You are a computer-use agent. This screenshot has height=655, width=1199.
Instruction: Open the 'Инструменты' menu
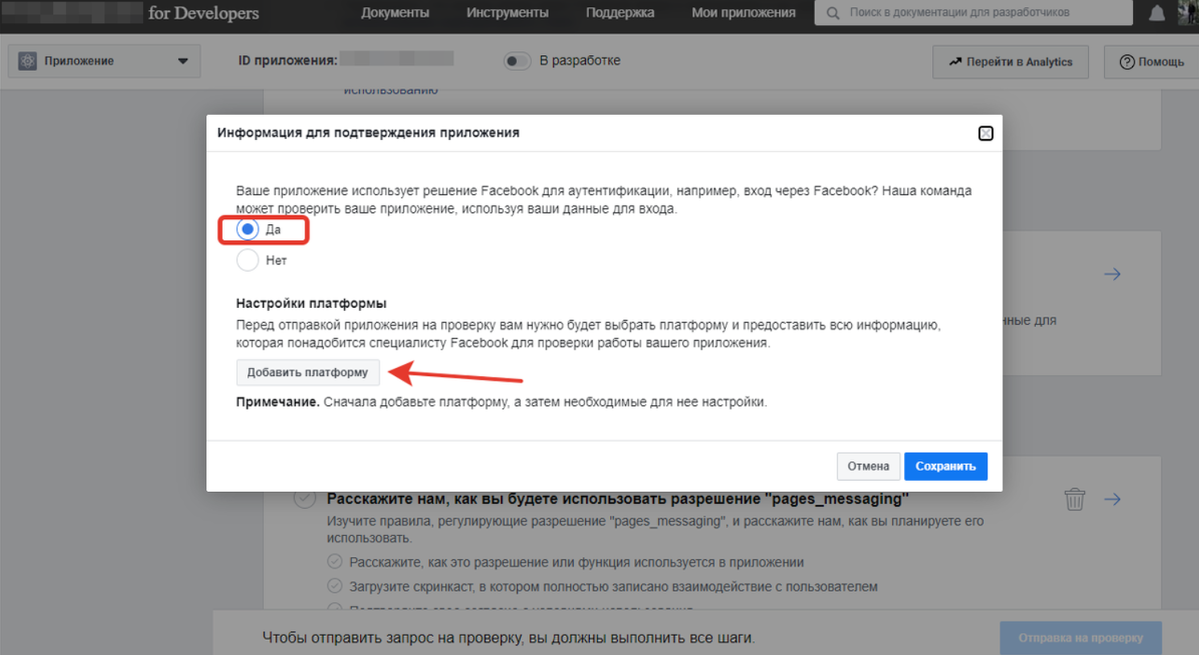click(x=507, y=13)
